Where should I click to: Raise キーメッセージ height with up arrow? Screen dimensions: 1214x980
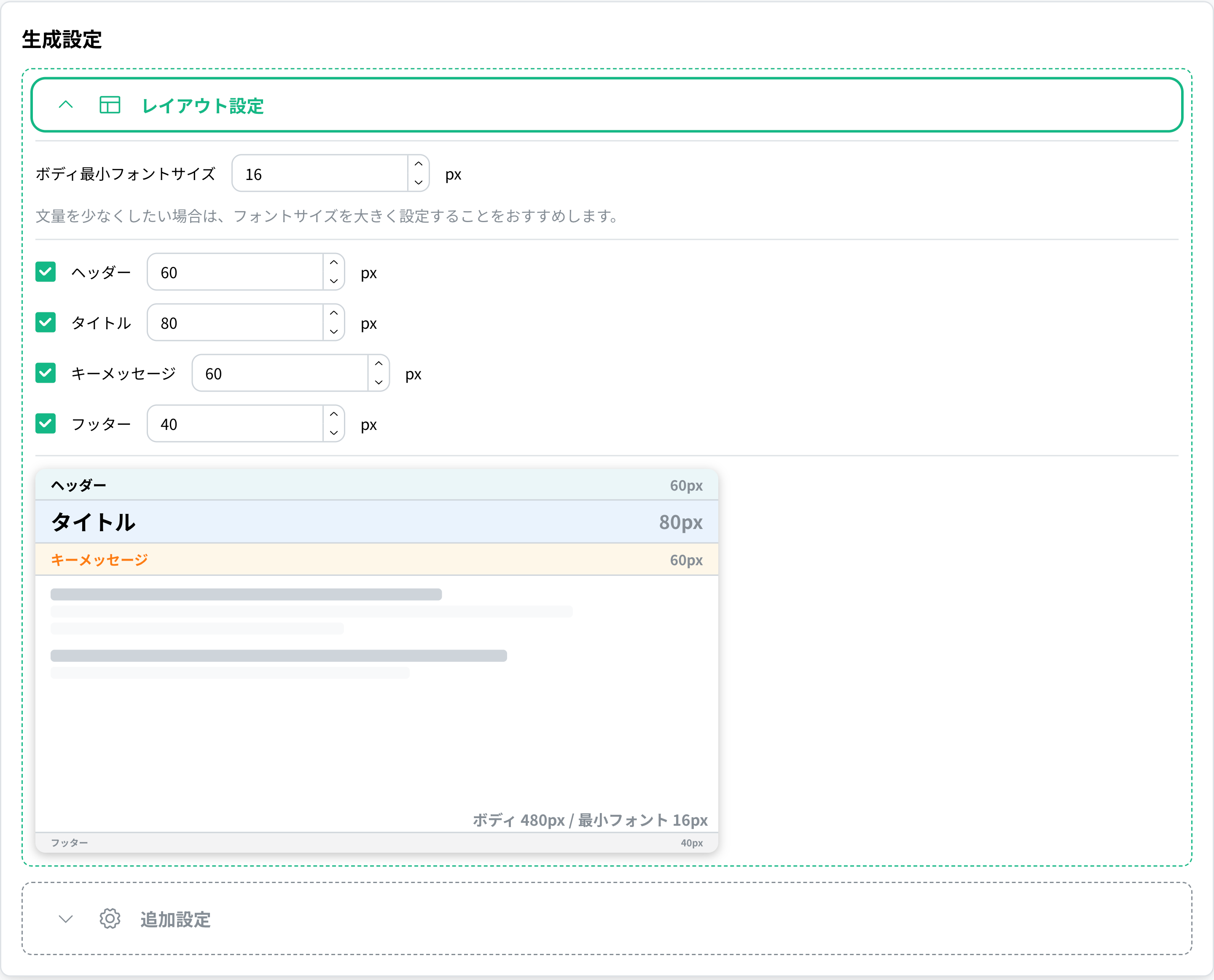coord(379,364)
